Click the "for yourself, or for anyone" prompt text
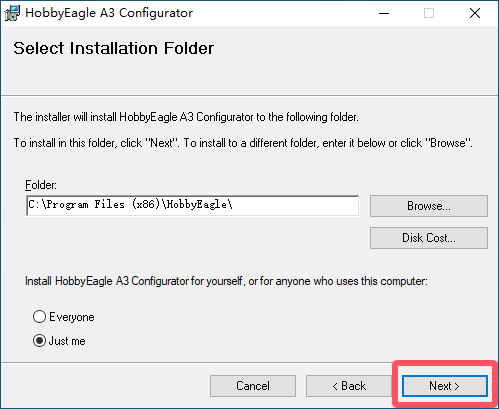Screen dimensions: 499x409 (226, 281)
